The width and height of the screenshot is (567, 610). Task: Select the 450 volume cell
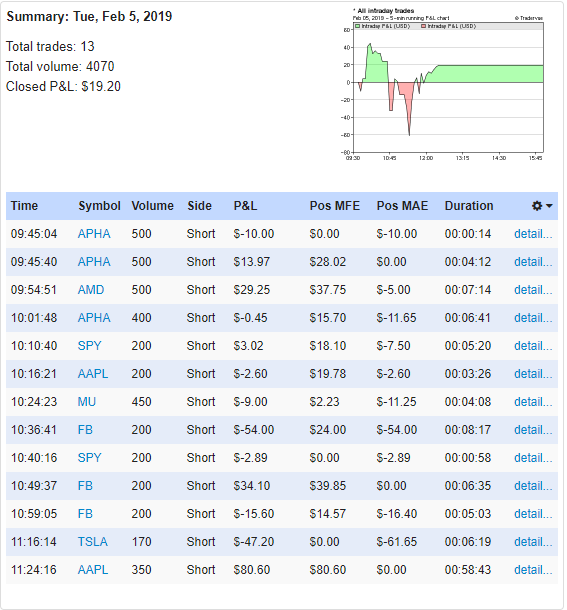tap(141, 402)
